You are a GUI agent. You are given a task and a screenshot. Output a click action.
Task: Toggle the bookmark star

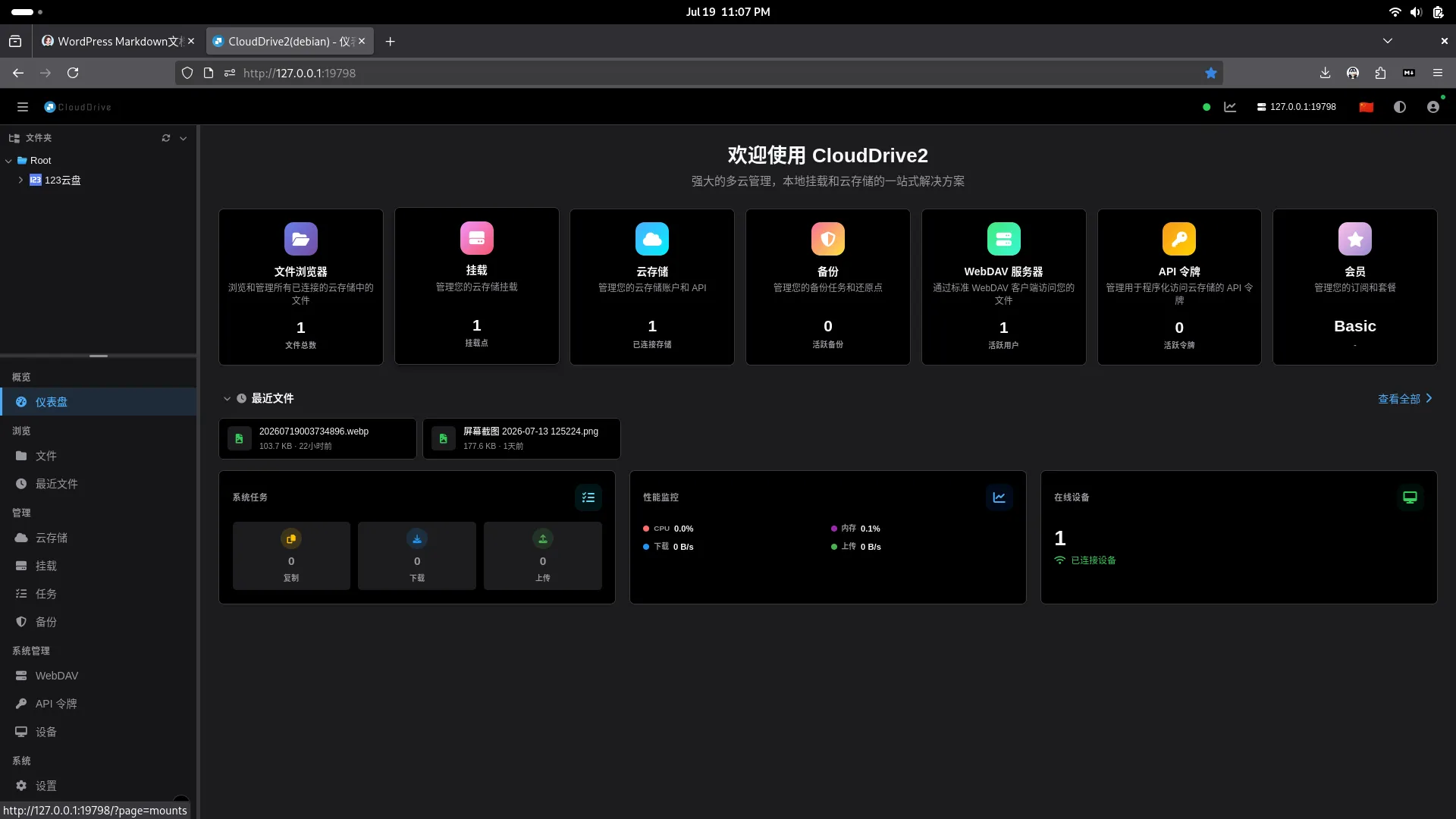pos(1211,73)
